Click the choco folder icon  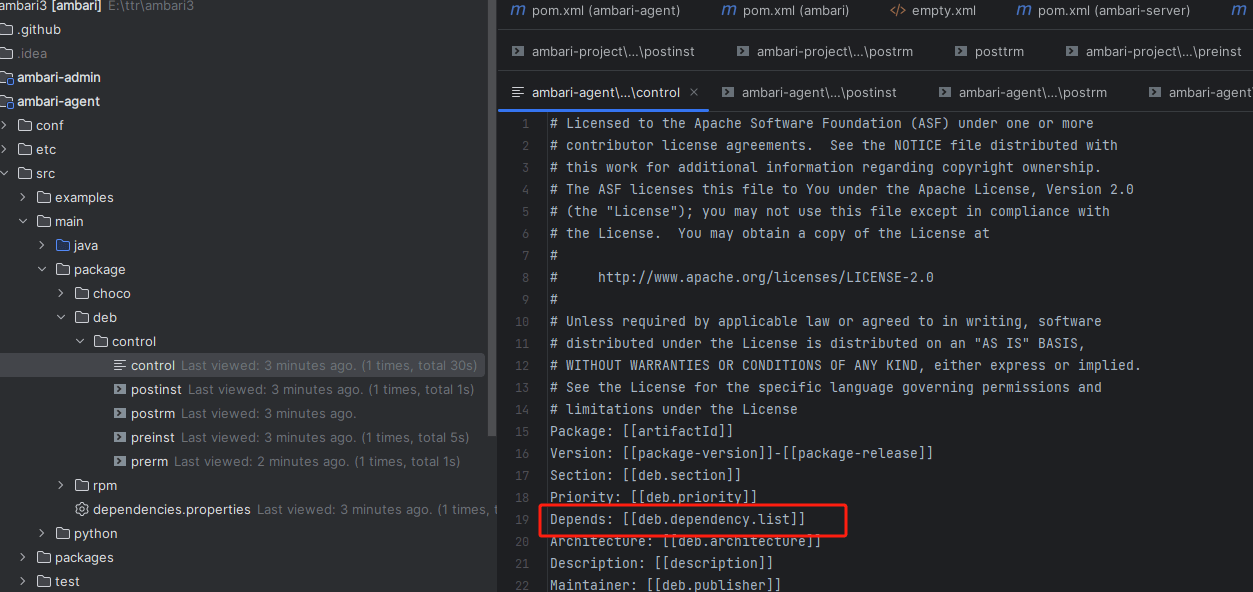pos(82,293)
